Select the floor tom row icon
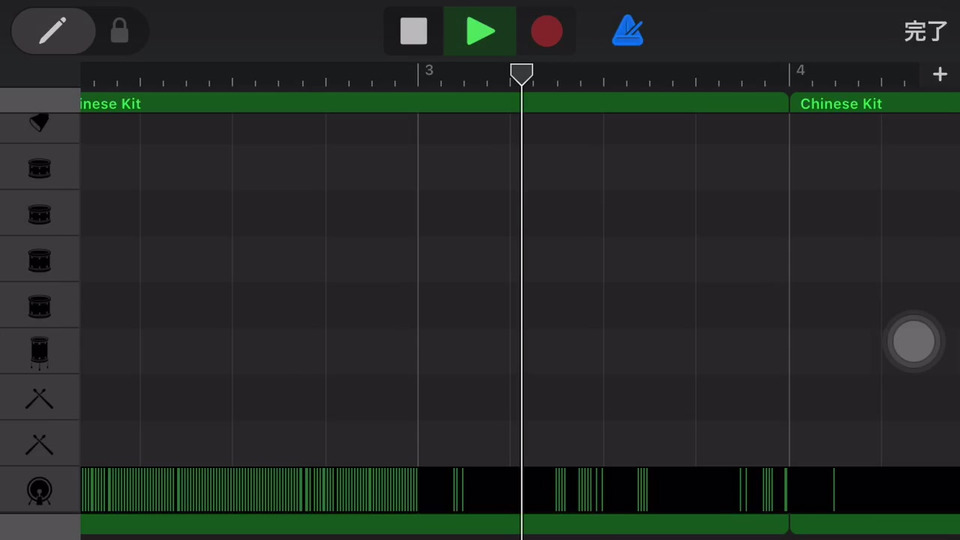 click(x=40, y=353)
